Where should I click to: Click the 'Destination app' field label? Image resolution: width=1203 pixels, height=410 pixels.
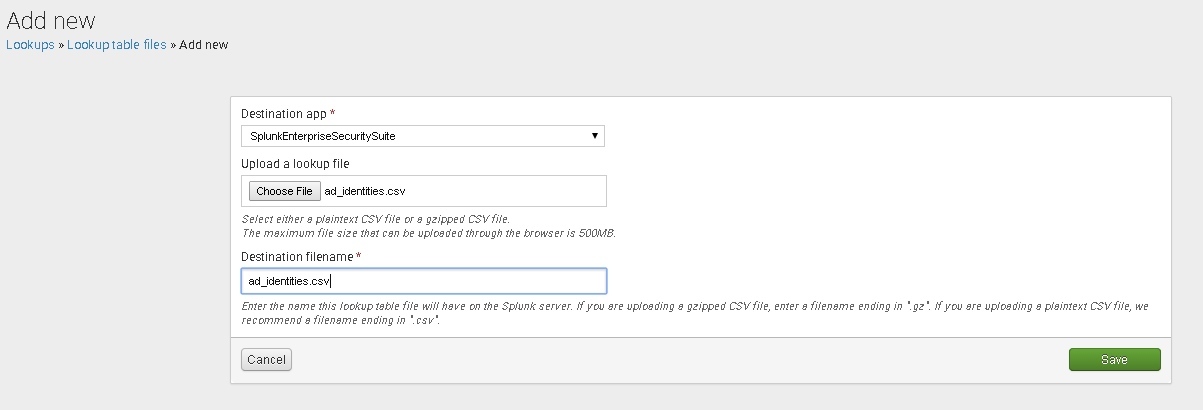284,114
